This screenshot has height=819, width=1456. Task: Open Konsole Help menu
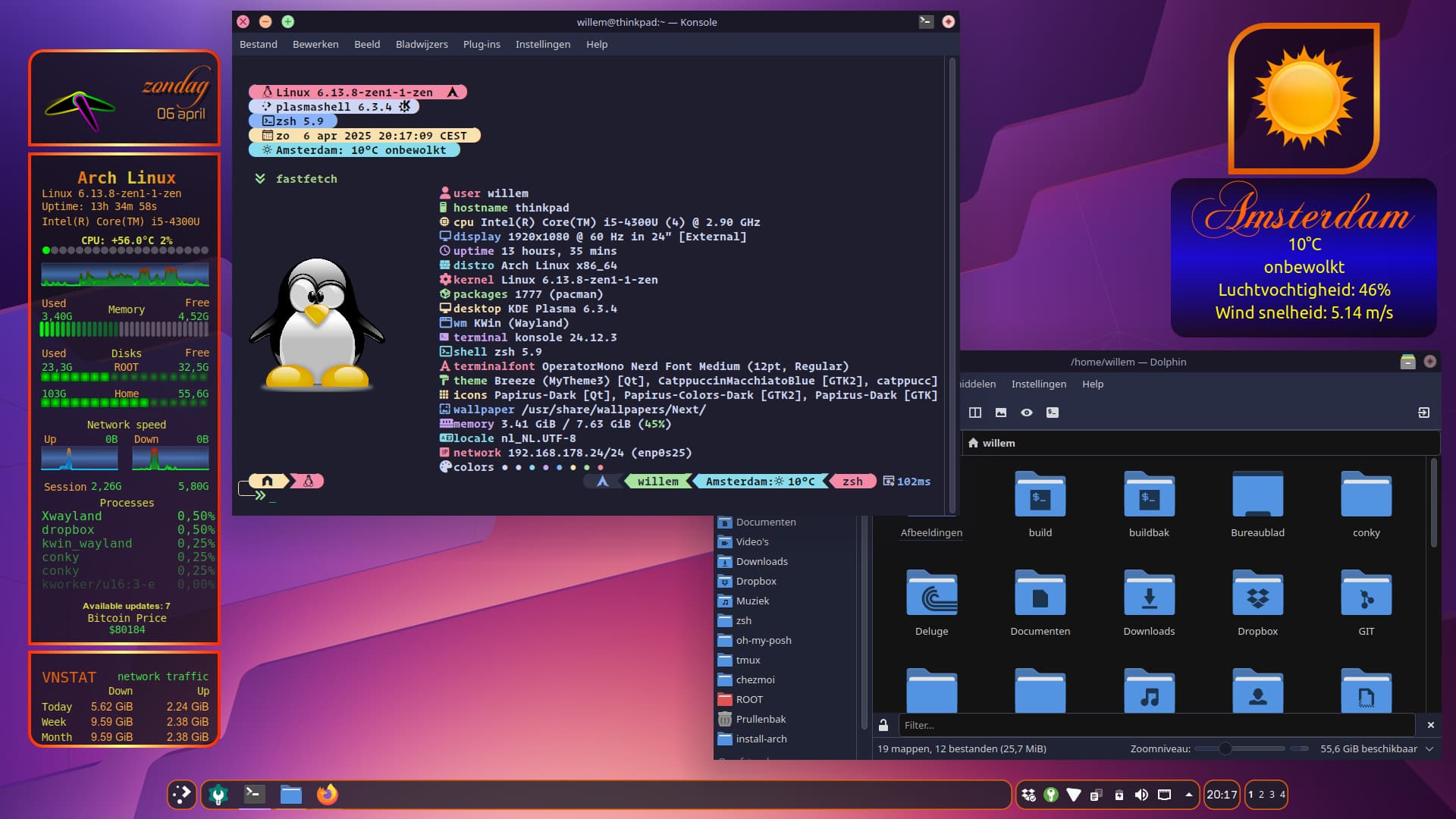point(597,44)
